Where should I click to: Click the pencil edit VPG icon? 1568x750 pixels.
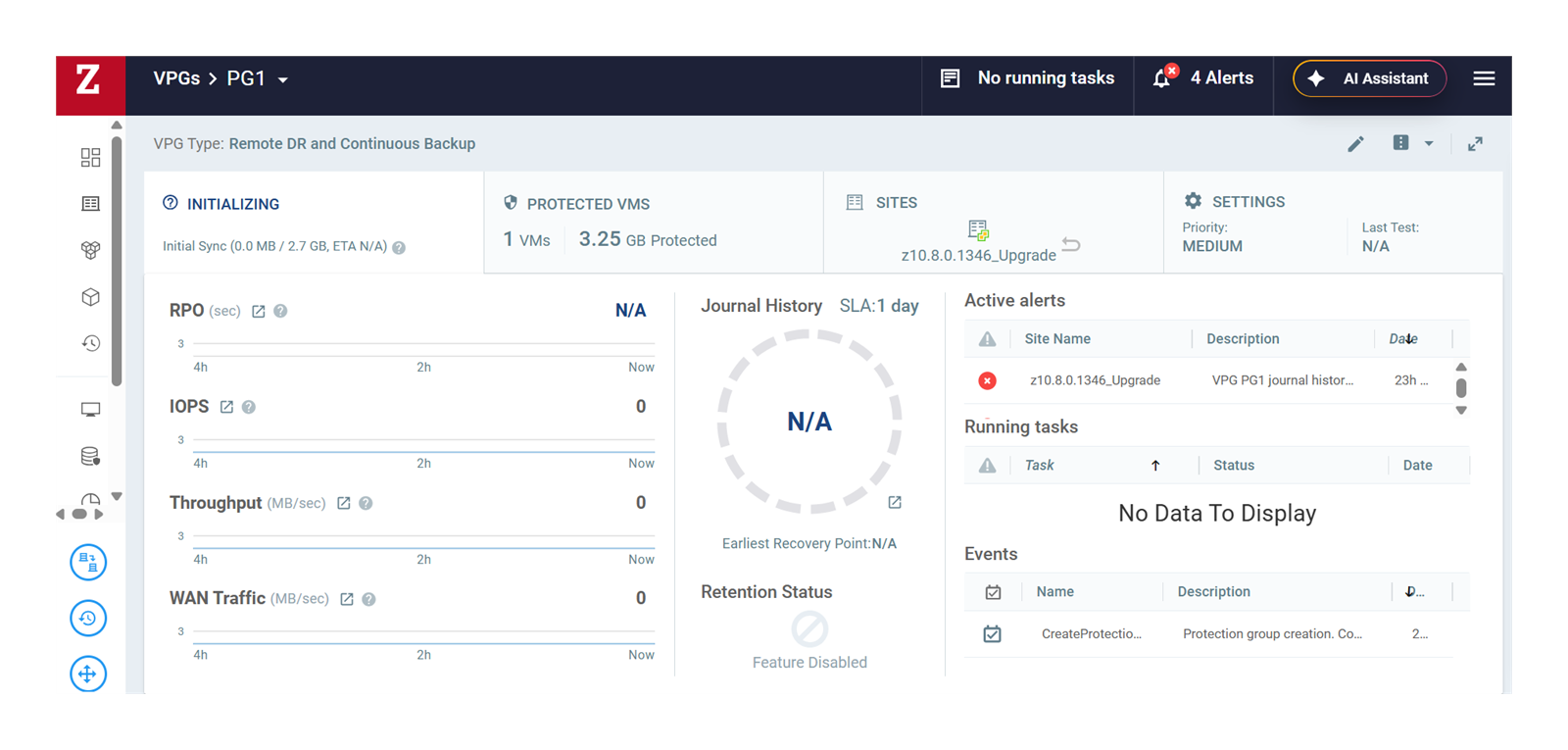pos(1355,144)
